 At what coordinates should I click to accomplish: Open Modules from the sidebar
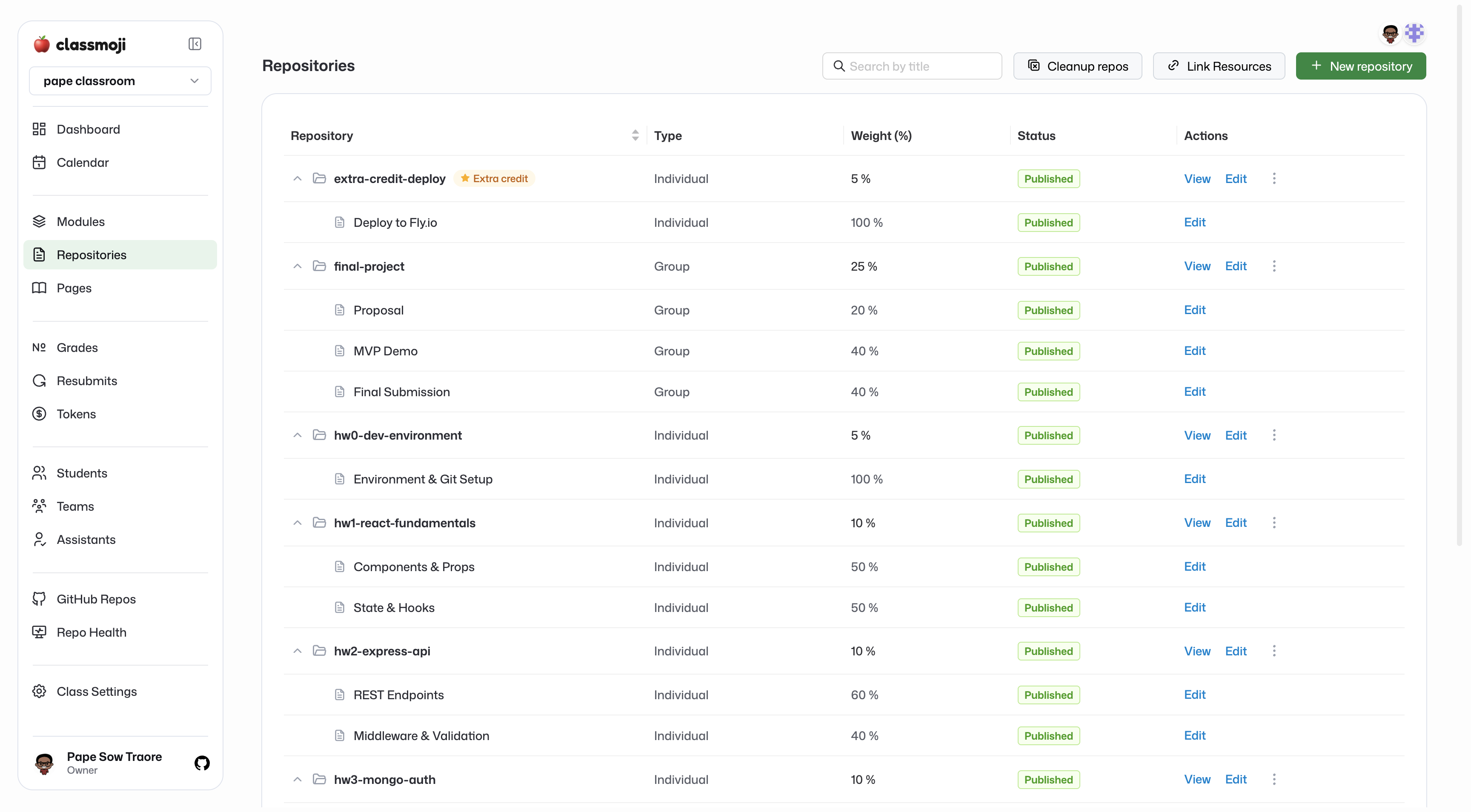click(x=120, y=222)
